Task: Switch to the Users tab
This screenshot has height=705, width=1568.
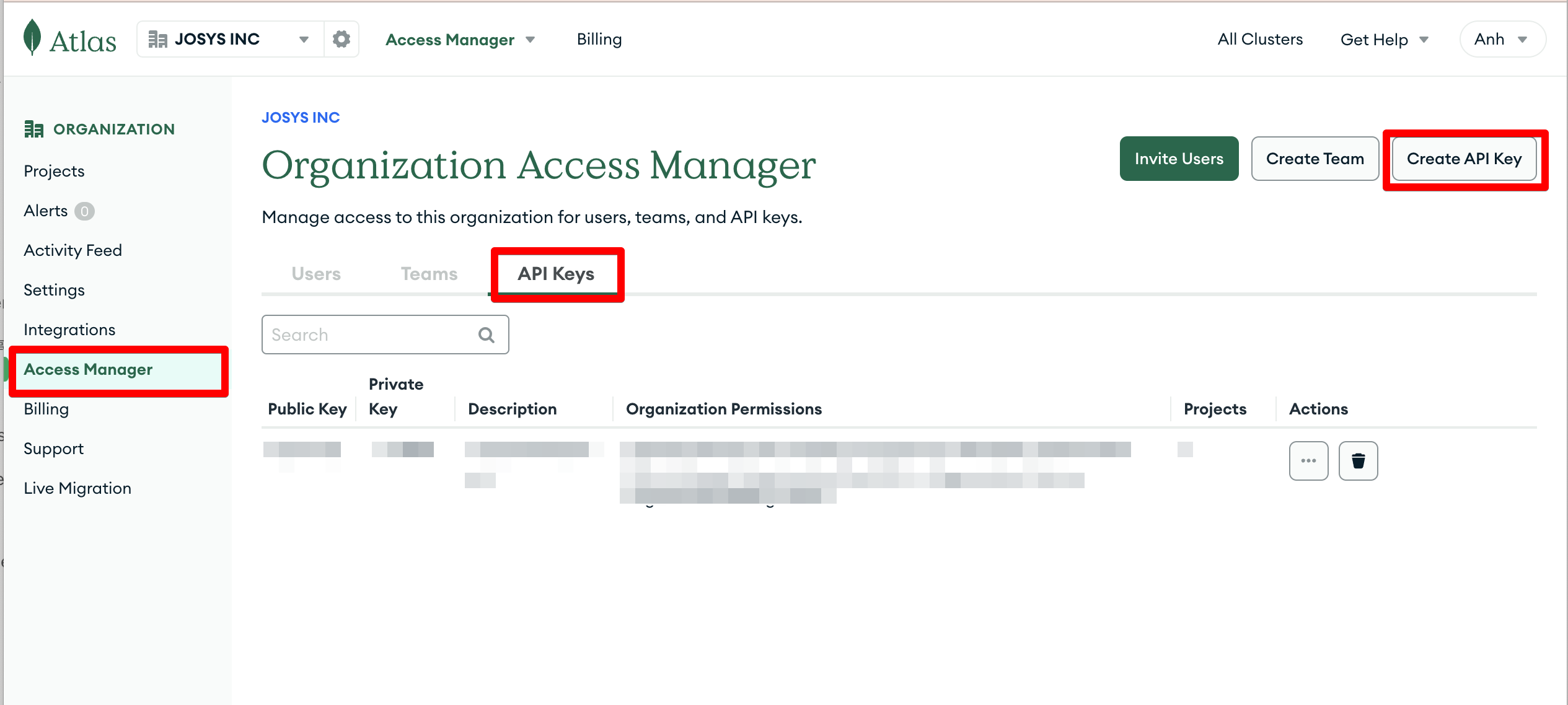Action: tap(316, 274)
